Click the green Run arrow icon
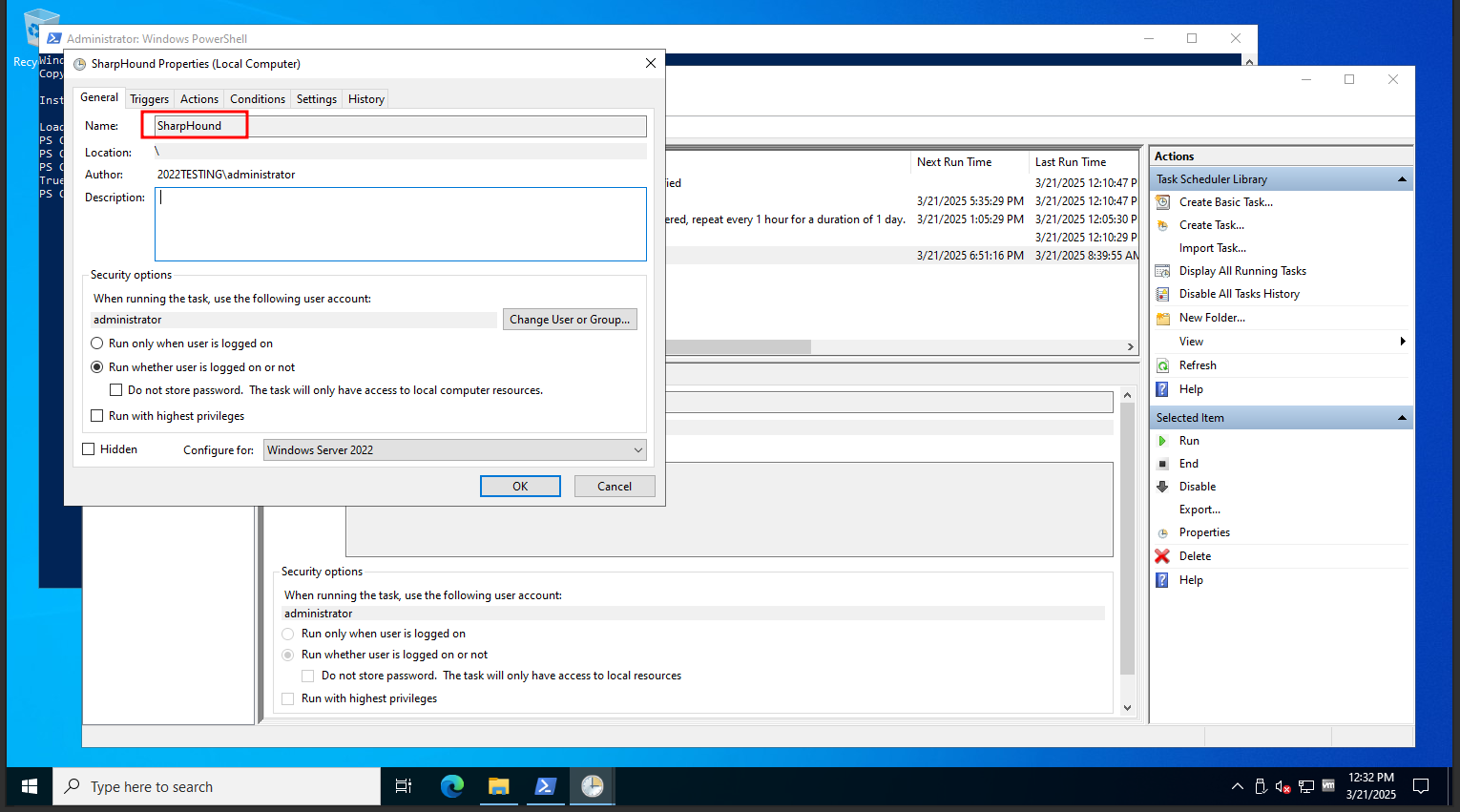The width and height of the screenshot is (1460, 812). click(1162, 441)
